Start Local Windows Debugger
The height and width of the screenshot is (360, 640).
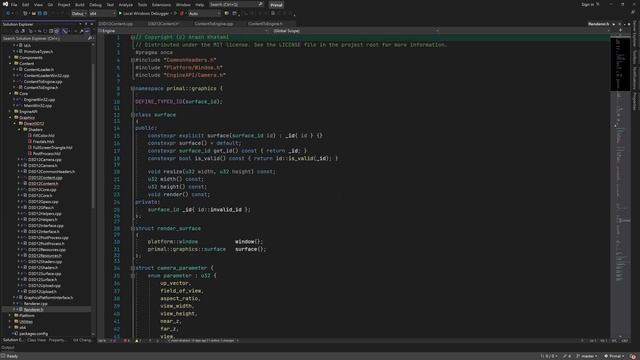pyautogui.click(x=144, y=13)
